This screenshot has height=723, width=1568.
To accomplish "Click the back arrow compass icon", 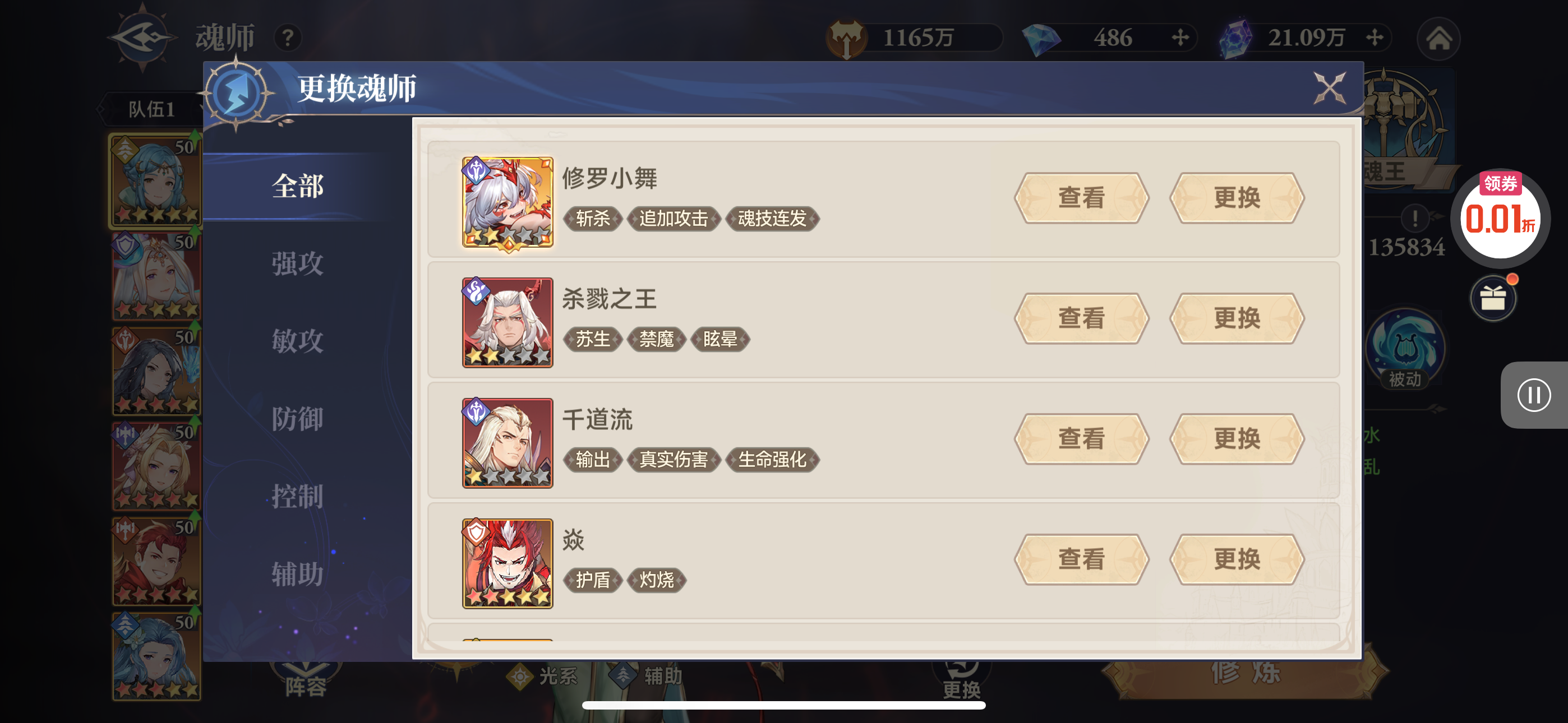I will (x=142, y=38).
